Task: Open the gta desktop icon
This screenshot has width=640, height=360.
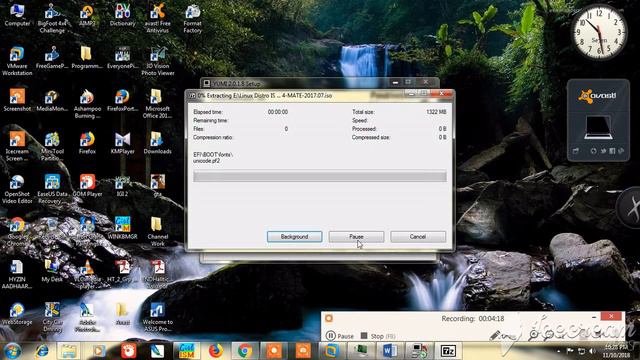Action: pos(158,186)
